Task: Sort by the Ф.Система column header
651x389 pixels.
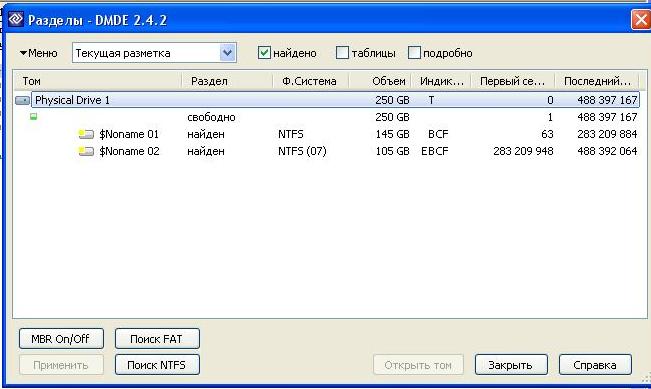Action: pyautogui.click(x=311, y=81)
